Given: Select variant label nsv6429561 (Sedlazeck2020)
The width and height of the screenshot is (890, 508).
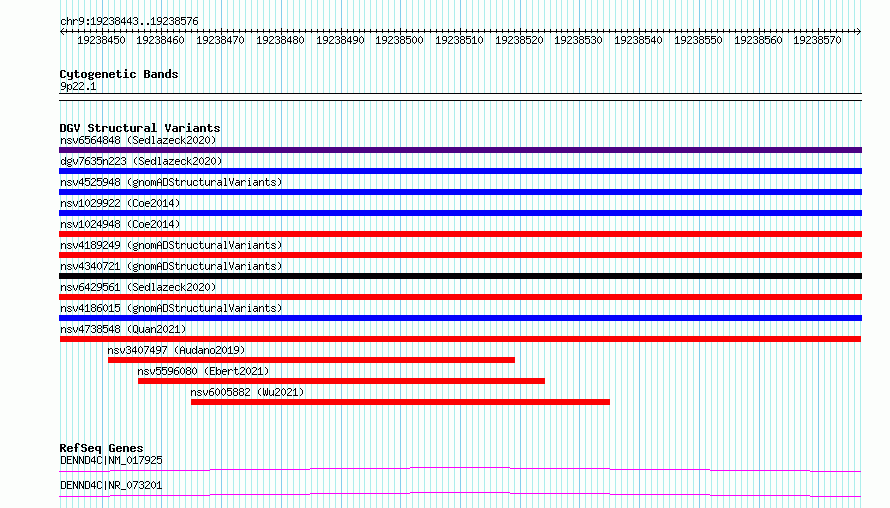Looking at the screenshot, I should tap(138, 287).
